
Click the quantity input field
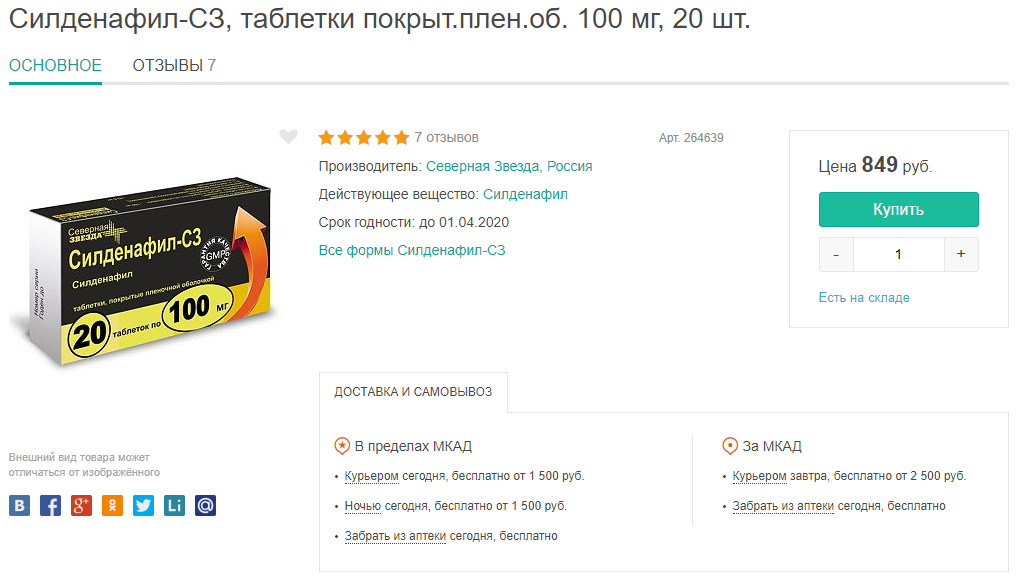coord(899,254)
